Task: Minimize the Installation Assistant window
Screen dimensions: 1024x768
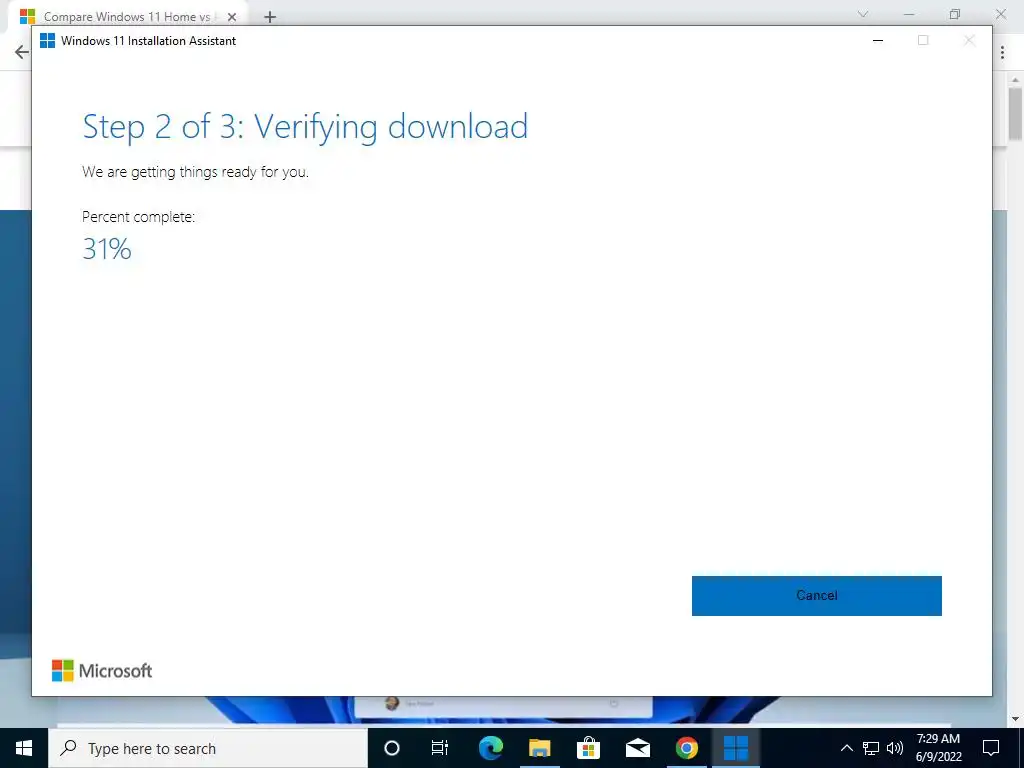Action: [x=878, y=40]
